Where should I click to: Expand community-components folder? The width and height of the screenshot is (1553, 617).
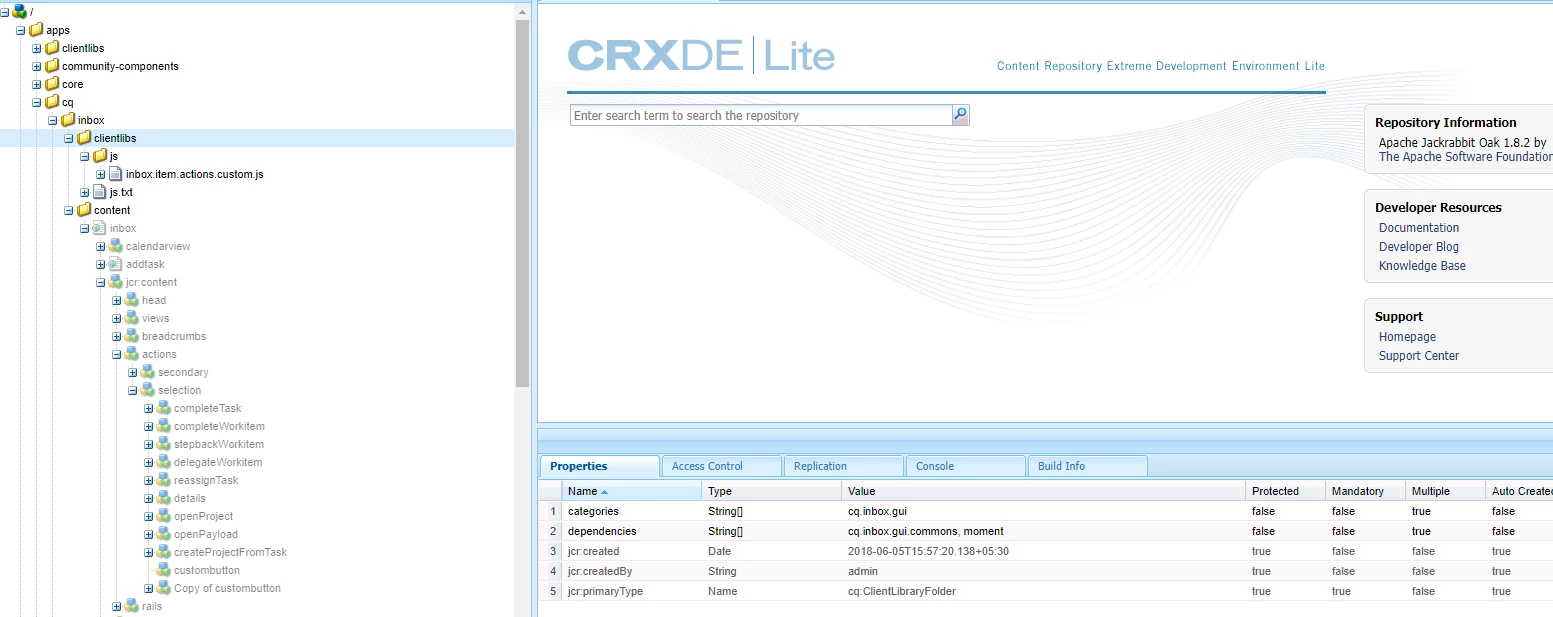click(37, 66)
